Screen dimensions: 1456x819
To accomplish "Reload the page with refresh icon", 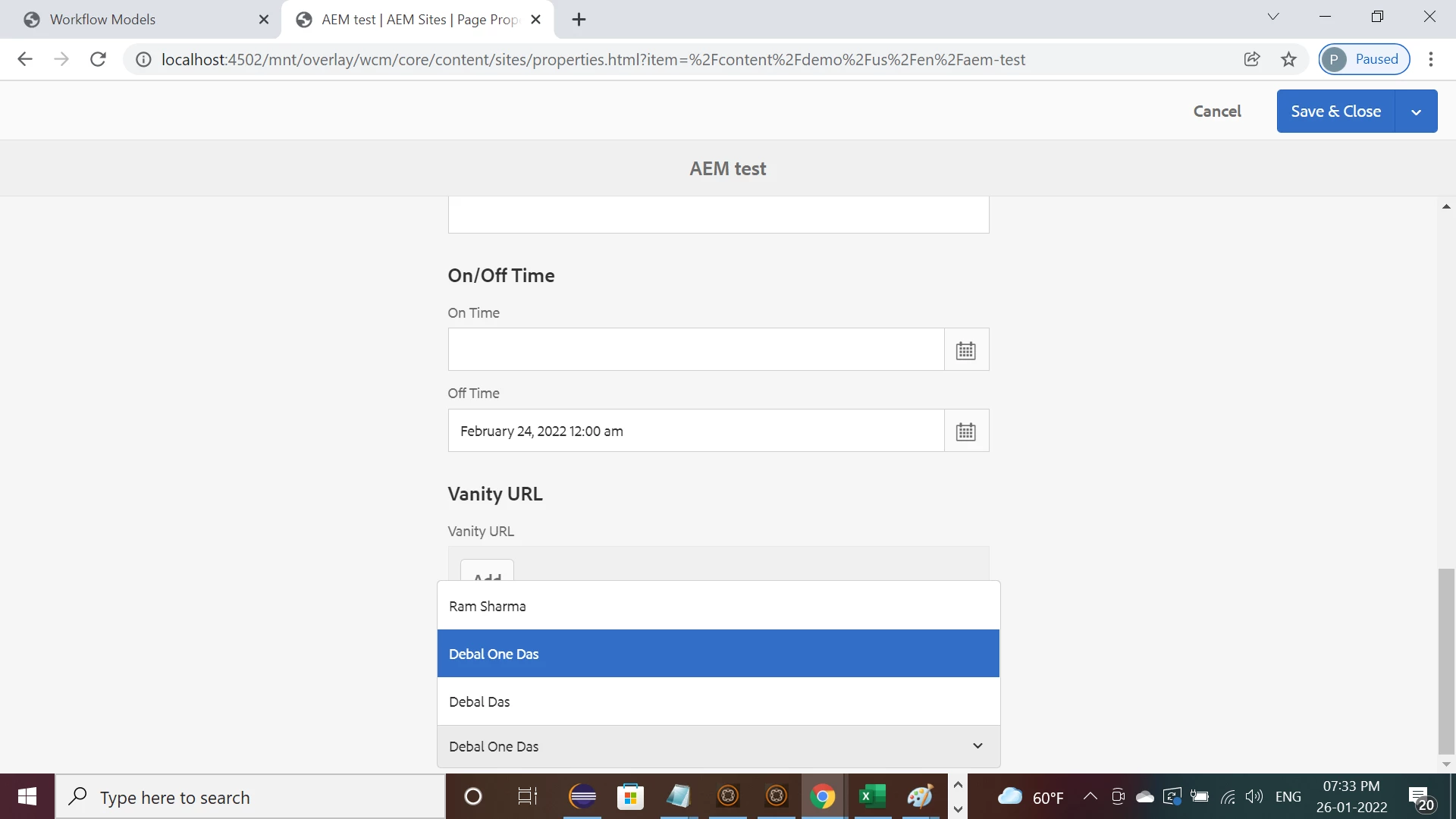I will click(x=98, y=59).
